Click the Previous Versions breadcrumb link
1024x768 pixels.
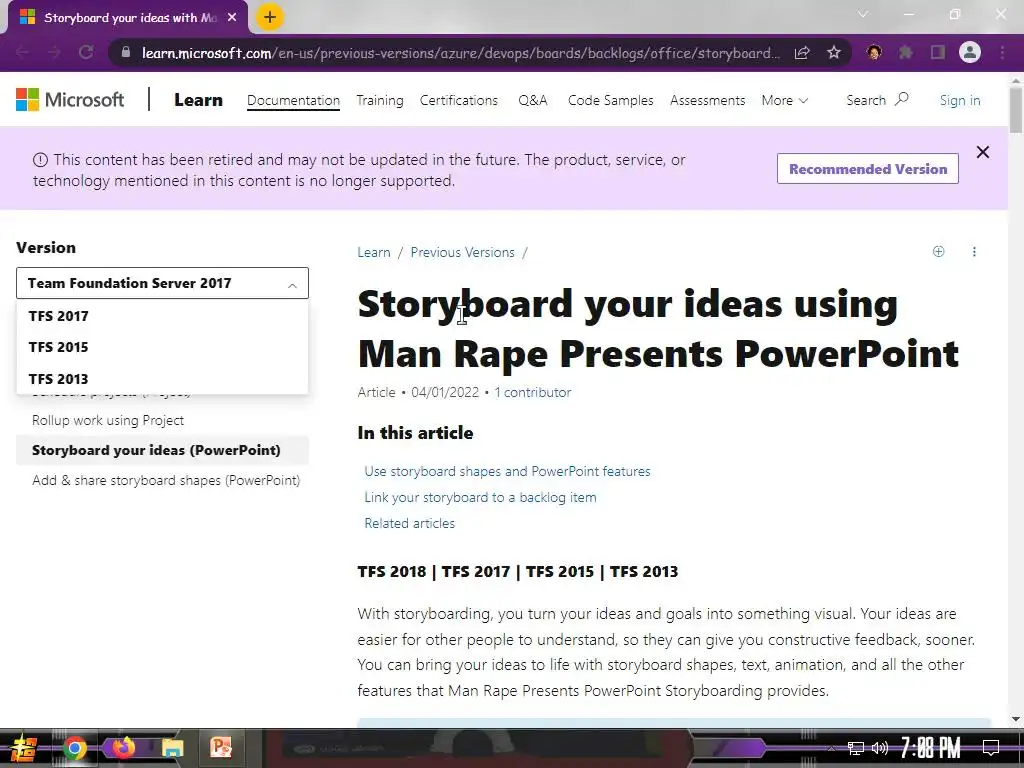tap(462, 252)
